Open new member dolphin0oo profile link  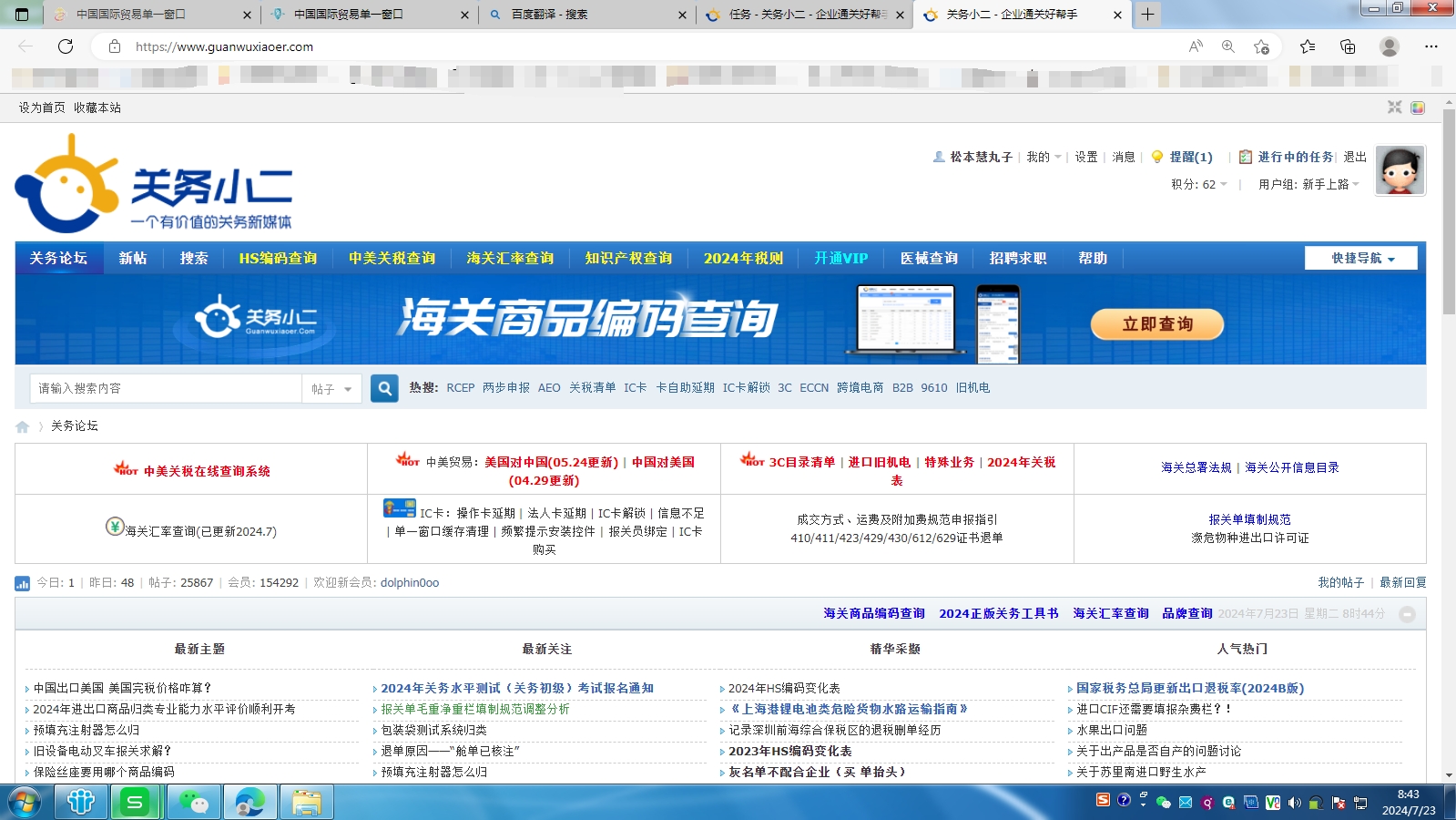tap(410, 583)
